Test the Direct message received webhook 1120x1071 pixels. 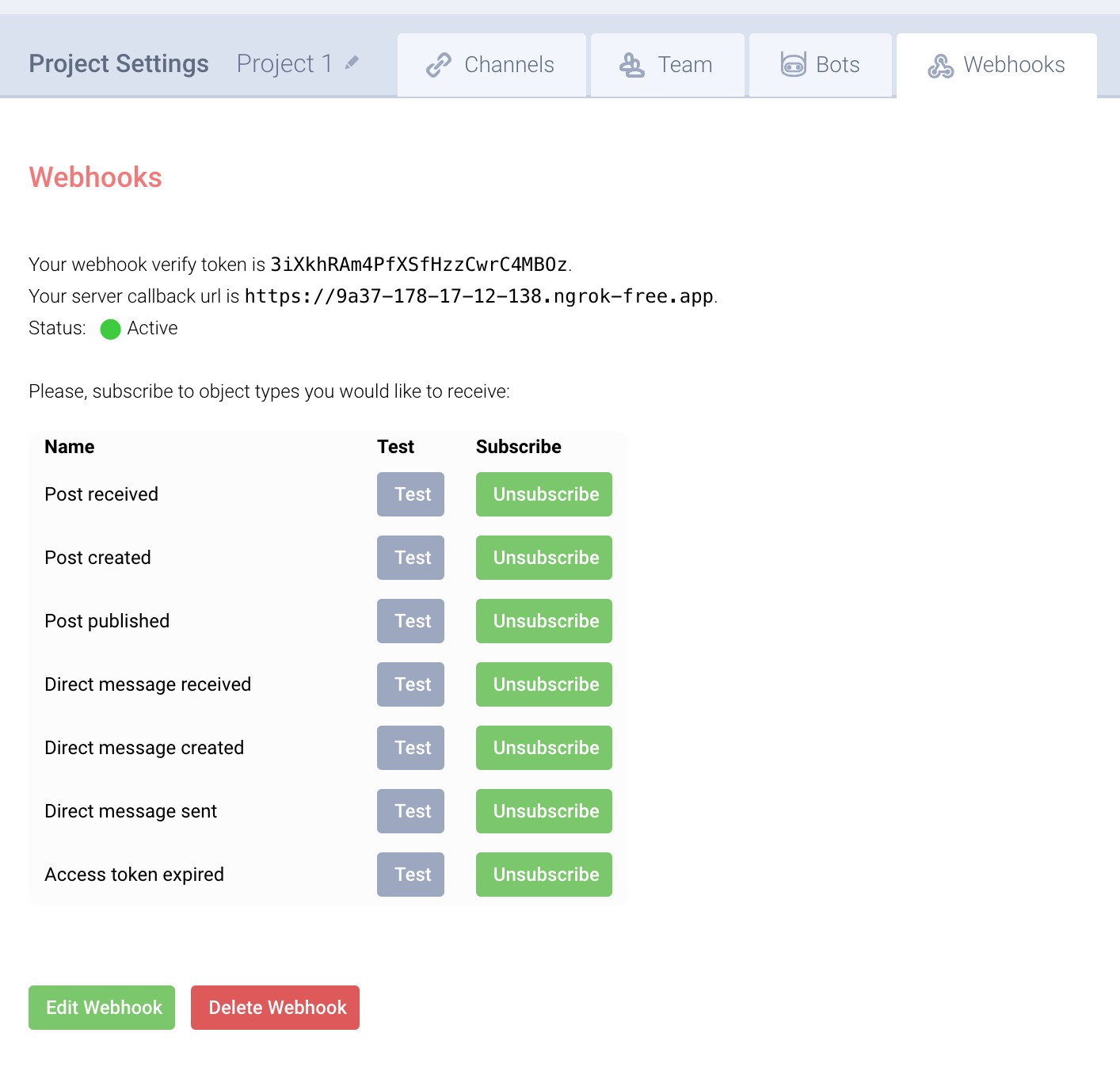click(410, 684)
